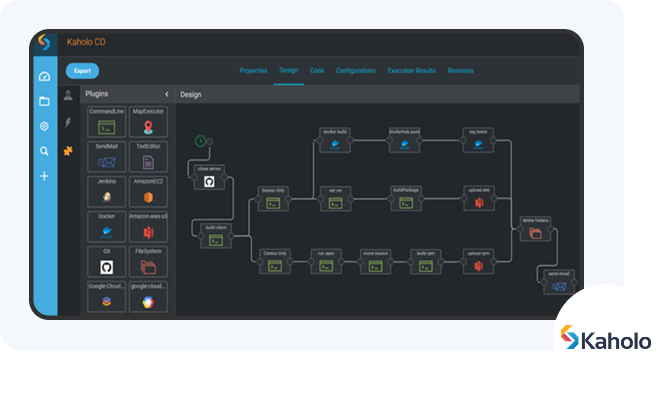Screen dimensions: 665x400
Task: Open the orange puzzle plugins panel icon
Action: coord(68,150)
